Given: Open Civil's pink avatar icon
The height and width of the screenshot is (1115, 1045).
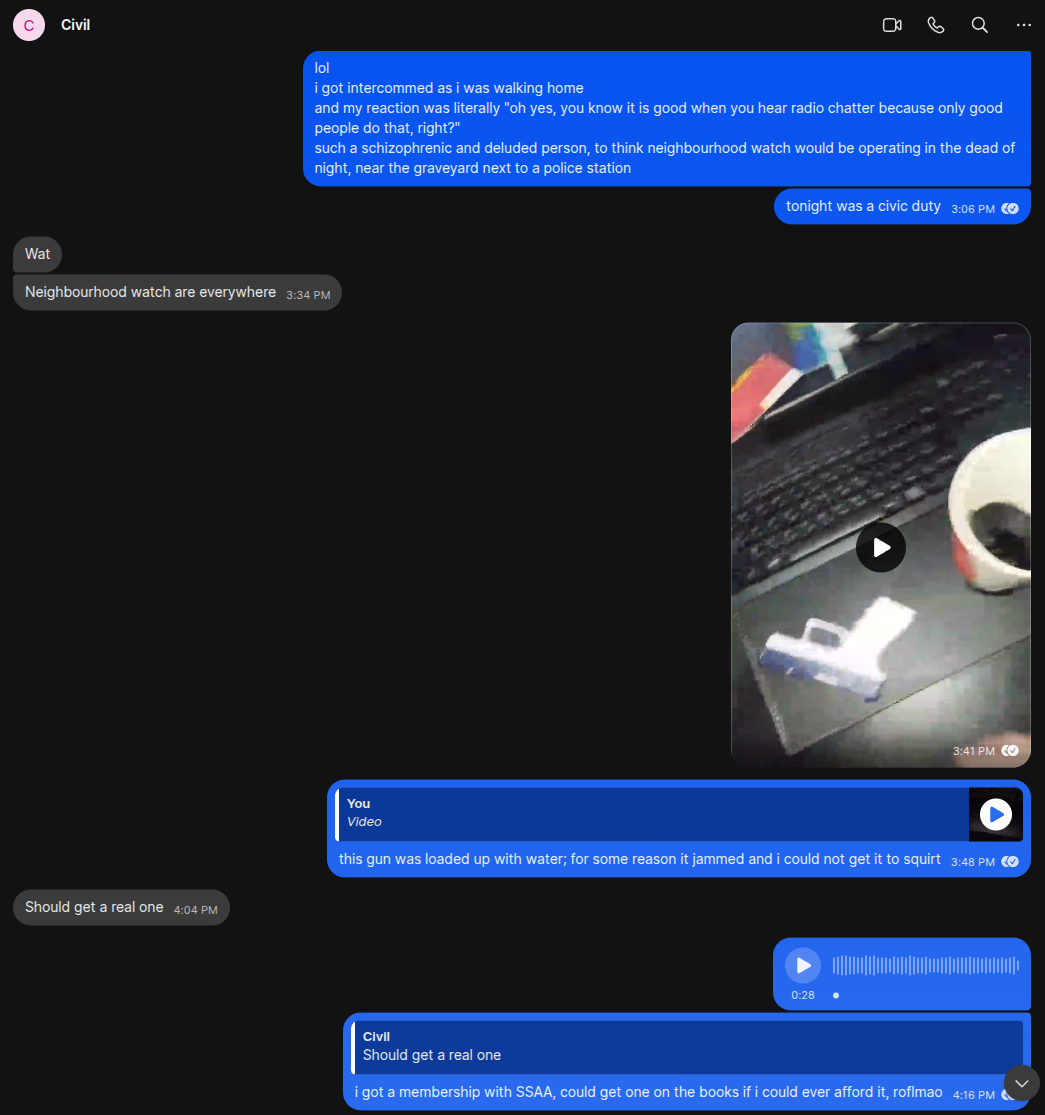Looking at the screenshot, I should [29, 25].
